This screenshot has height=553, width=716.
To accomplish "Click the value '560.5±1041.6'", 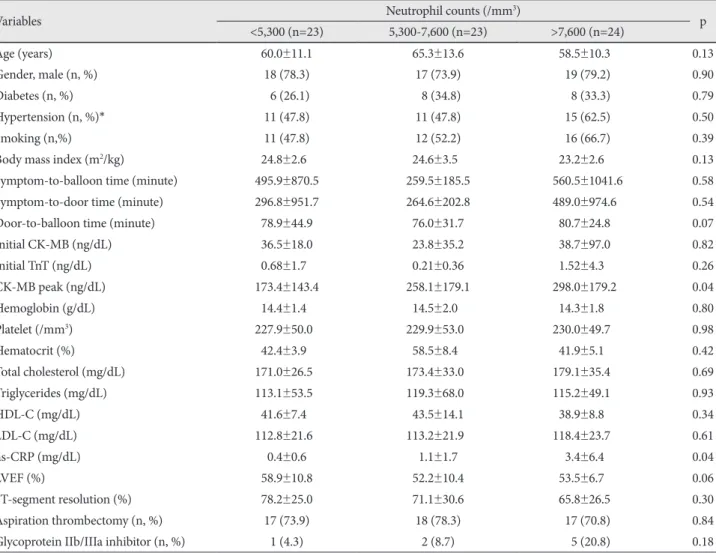I will 588,181.
